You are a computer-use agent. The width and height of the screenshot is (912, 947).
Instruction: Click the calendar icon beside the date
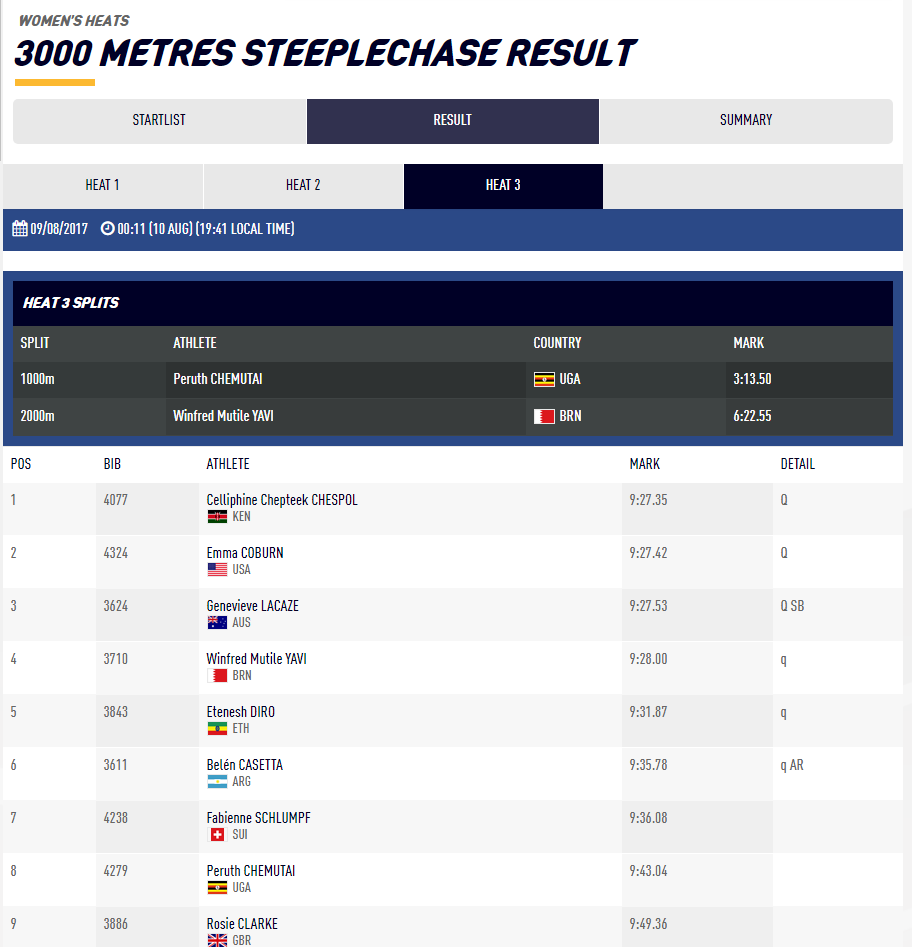(x=19, y=229)
